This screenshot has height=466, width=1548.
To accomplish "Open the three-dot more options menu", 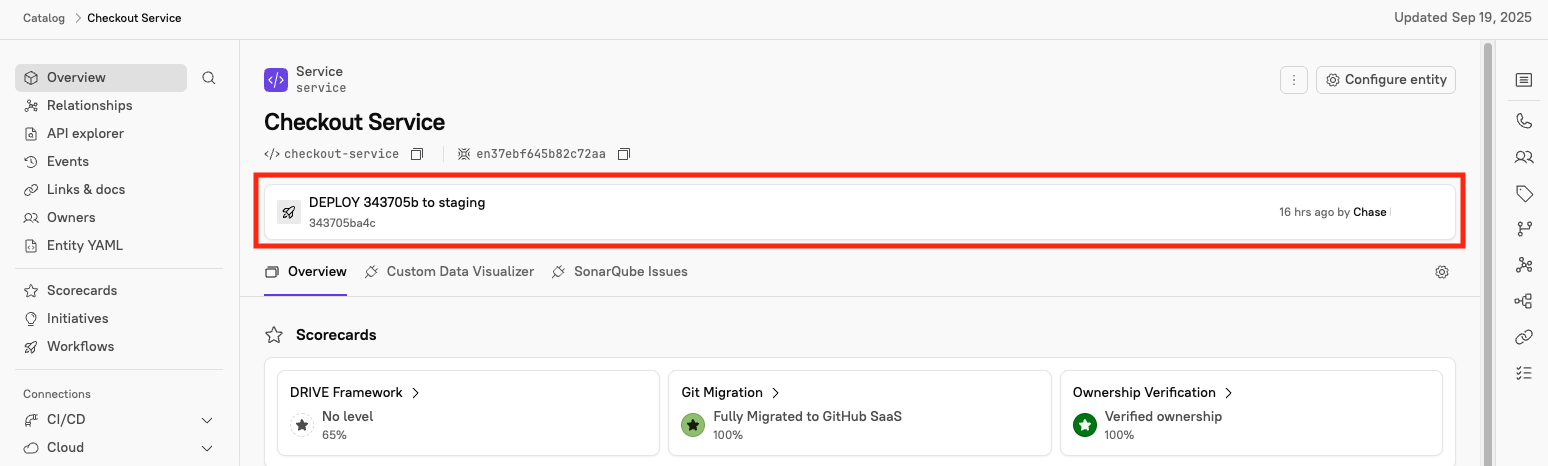I will tap(1294, 80).
